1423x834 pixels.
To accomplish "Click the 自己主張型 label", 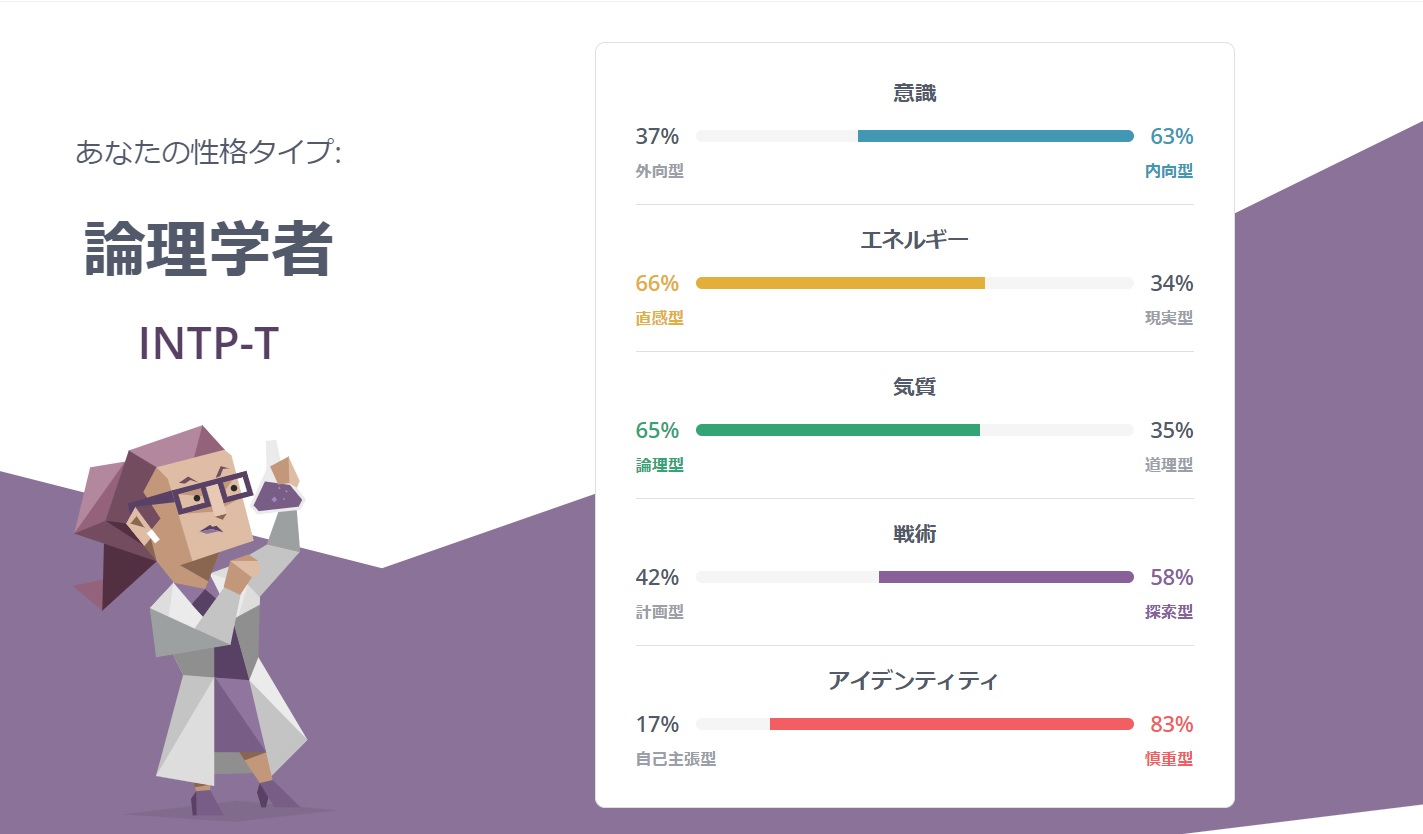I will pyautogui.click(x=676, y=759).
